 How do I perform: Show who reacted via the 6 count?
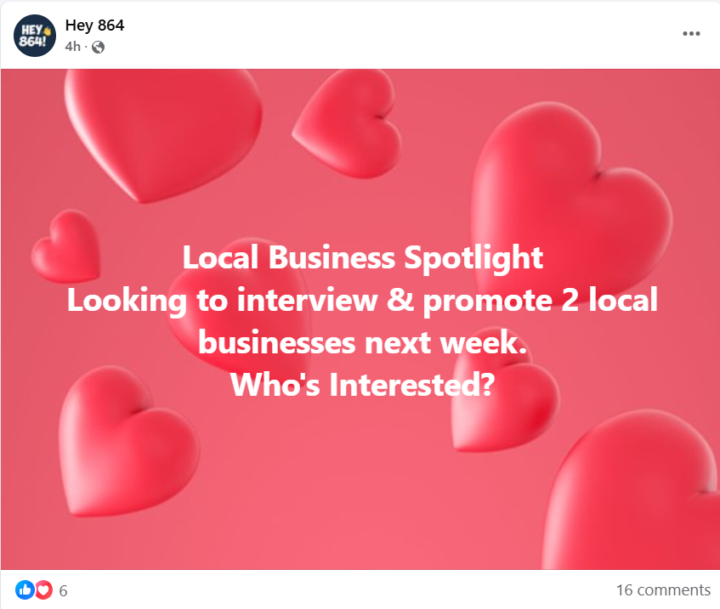(x=63, y=590)
